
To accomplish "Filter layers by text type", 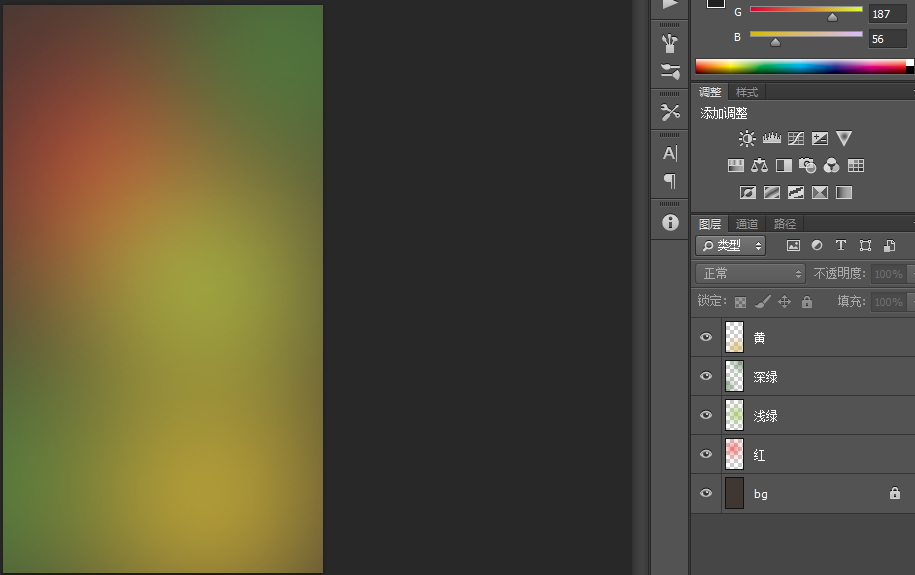I will pos(841,246).
